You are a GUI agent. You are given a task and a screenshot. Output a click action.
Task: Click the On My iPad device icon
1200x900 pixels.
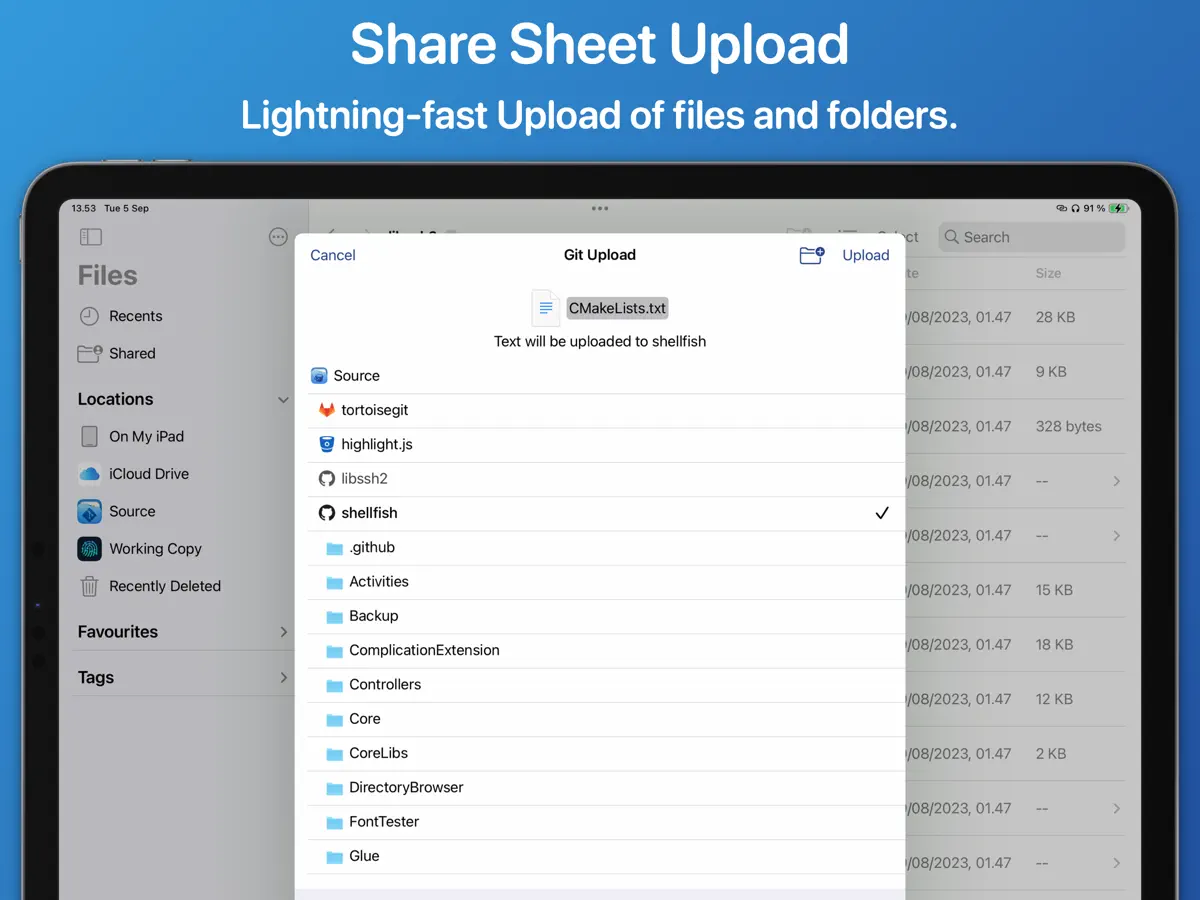(x=90, y=436)
